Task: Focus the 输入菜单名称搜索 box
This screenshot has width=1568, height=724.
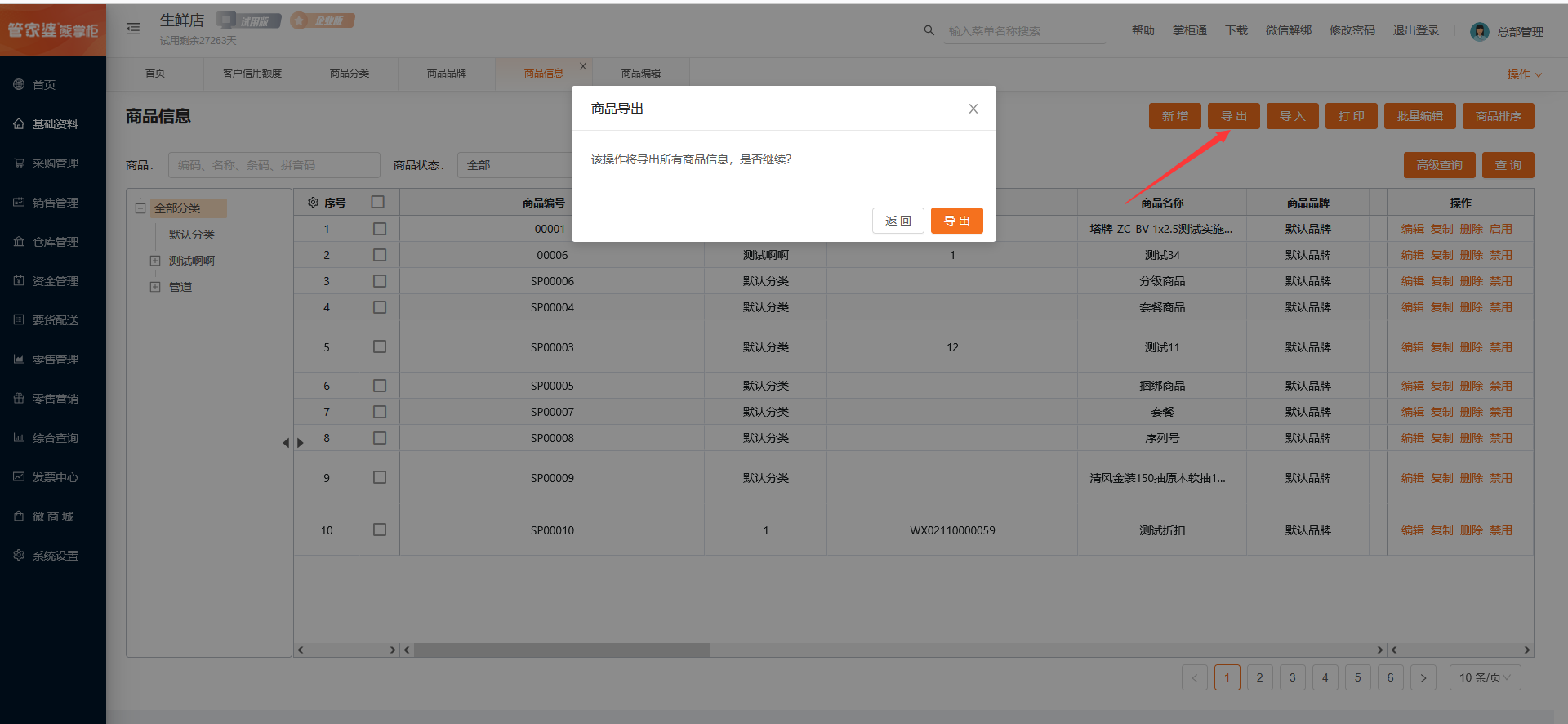Action: click(1025, 31)
